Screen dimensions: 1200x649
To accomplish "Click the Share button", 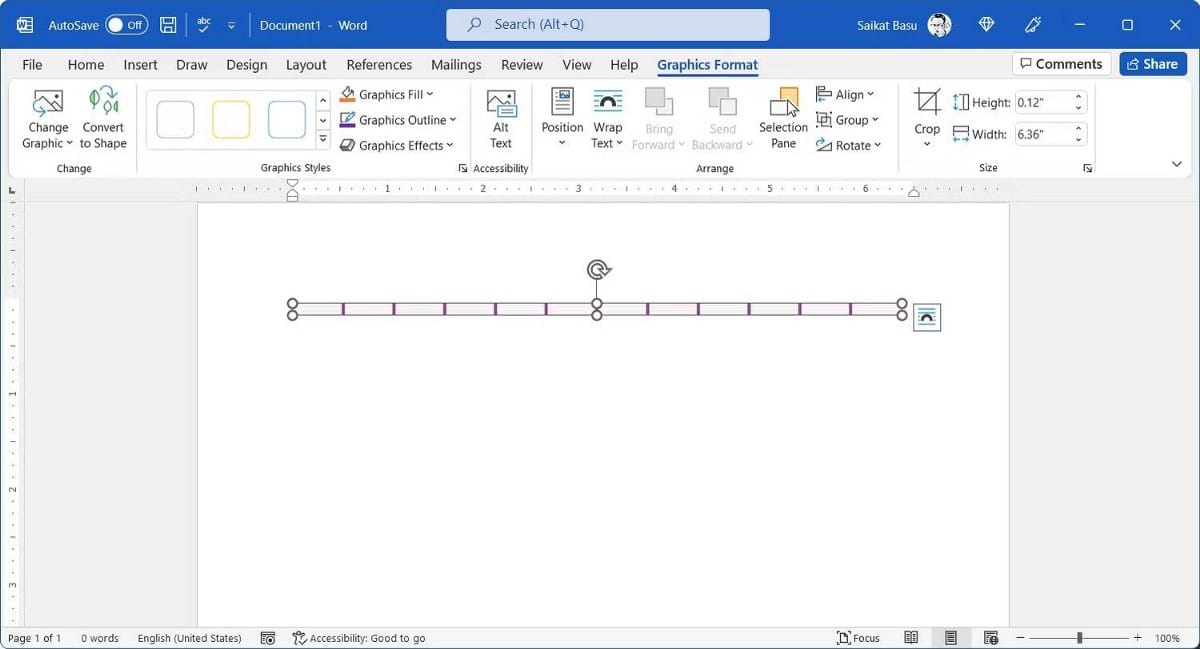I will pos(1152,63).
